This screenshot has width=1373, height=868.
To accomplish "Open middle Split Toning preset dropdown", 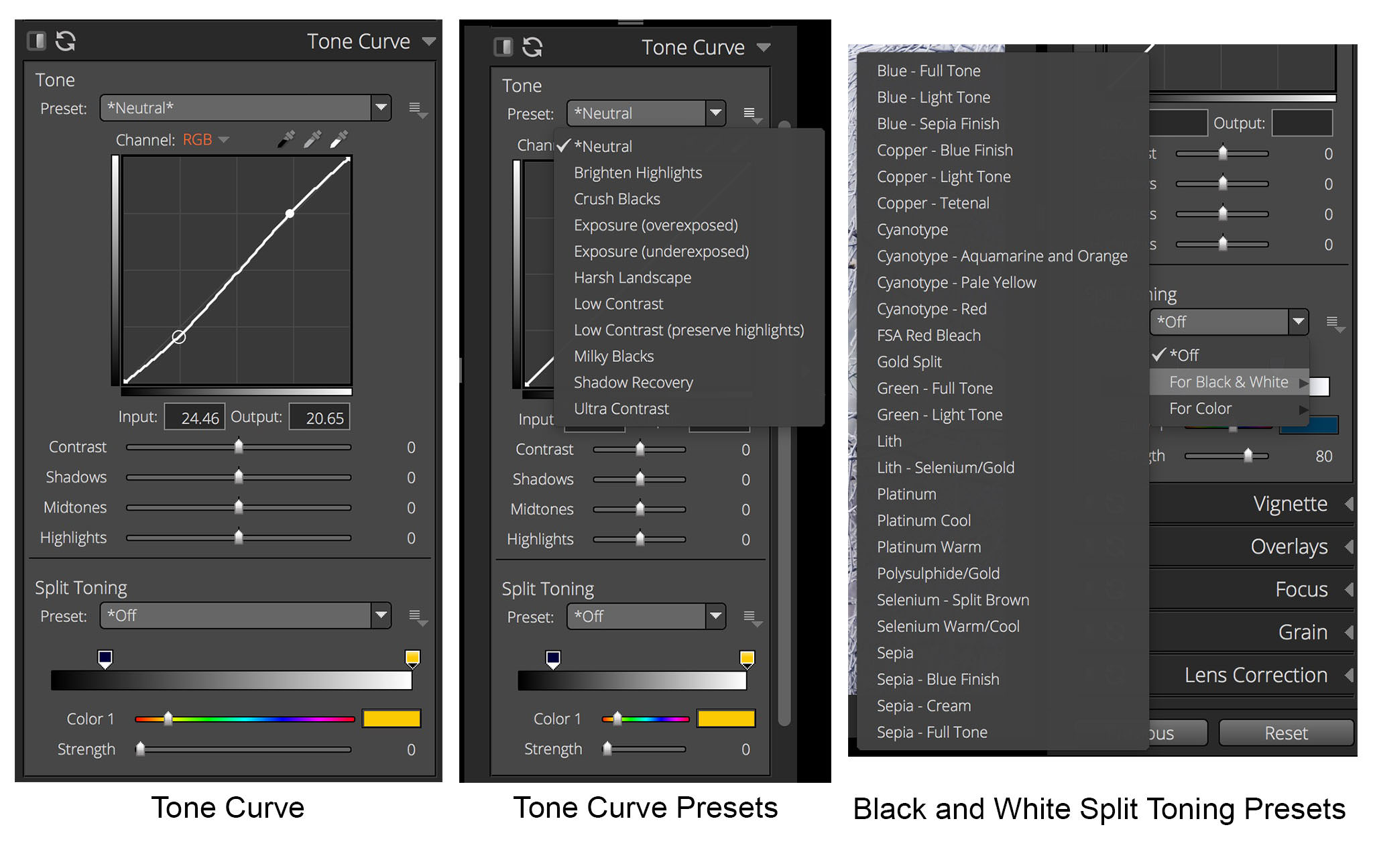I will point(646,616).
